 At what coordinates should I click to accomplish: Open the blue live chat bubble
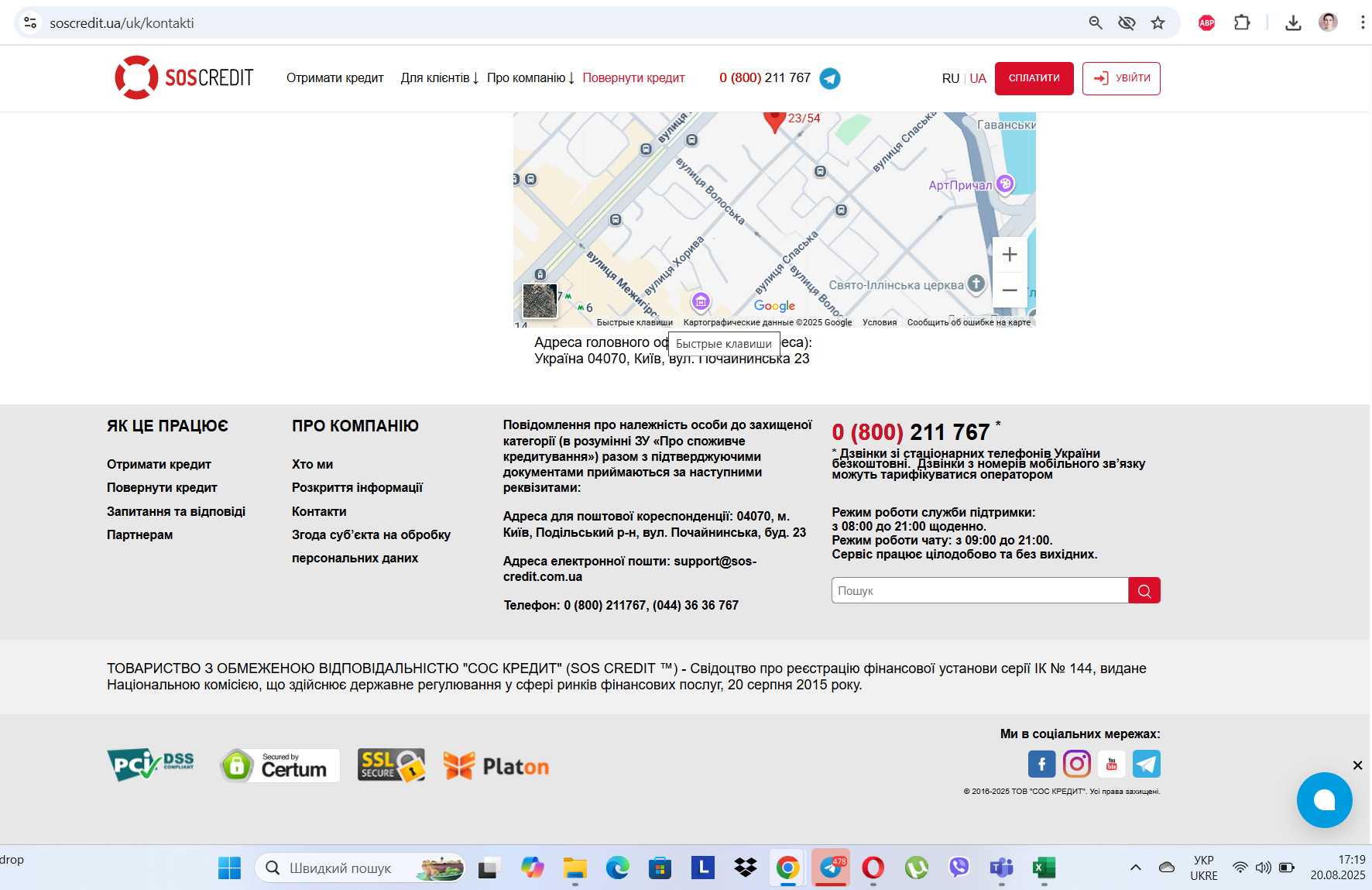click(x=1324, y=800)
